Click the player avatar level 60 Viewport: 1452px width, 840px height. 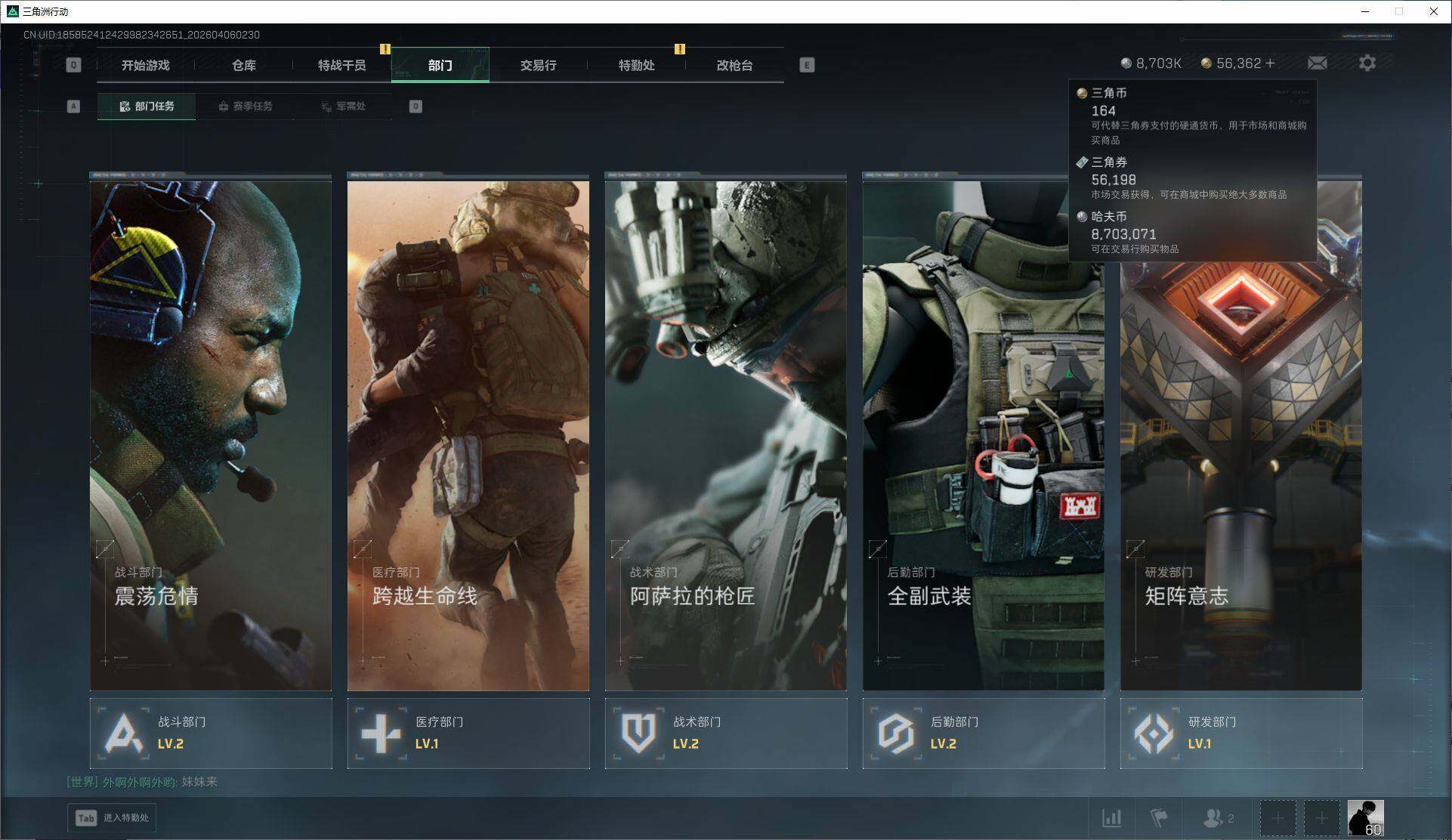coord(1365,818)
